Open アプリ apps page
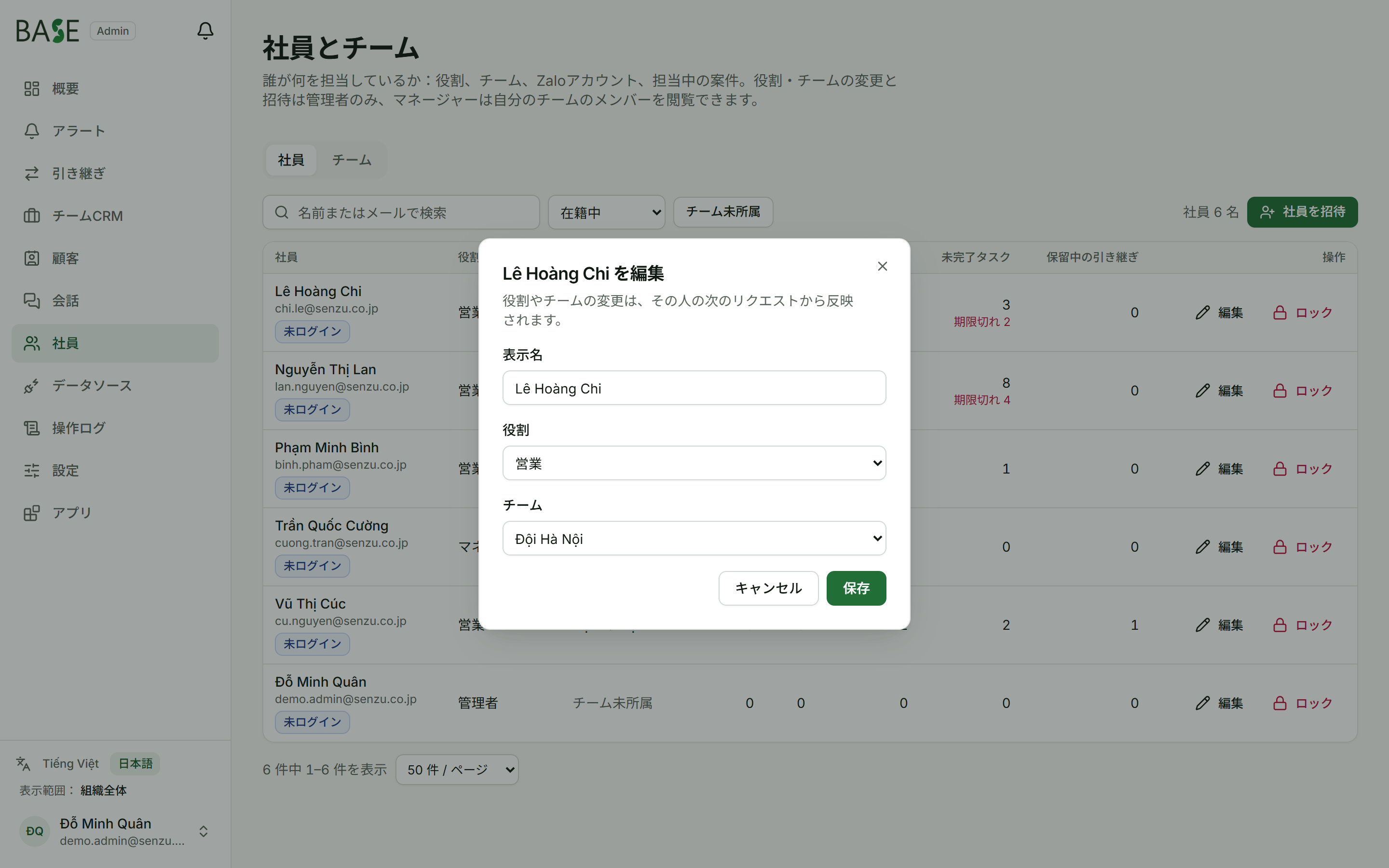1389x868 pixels. point(115,513)
